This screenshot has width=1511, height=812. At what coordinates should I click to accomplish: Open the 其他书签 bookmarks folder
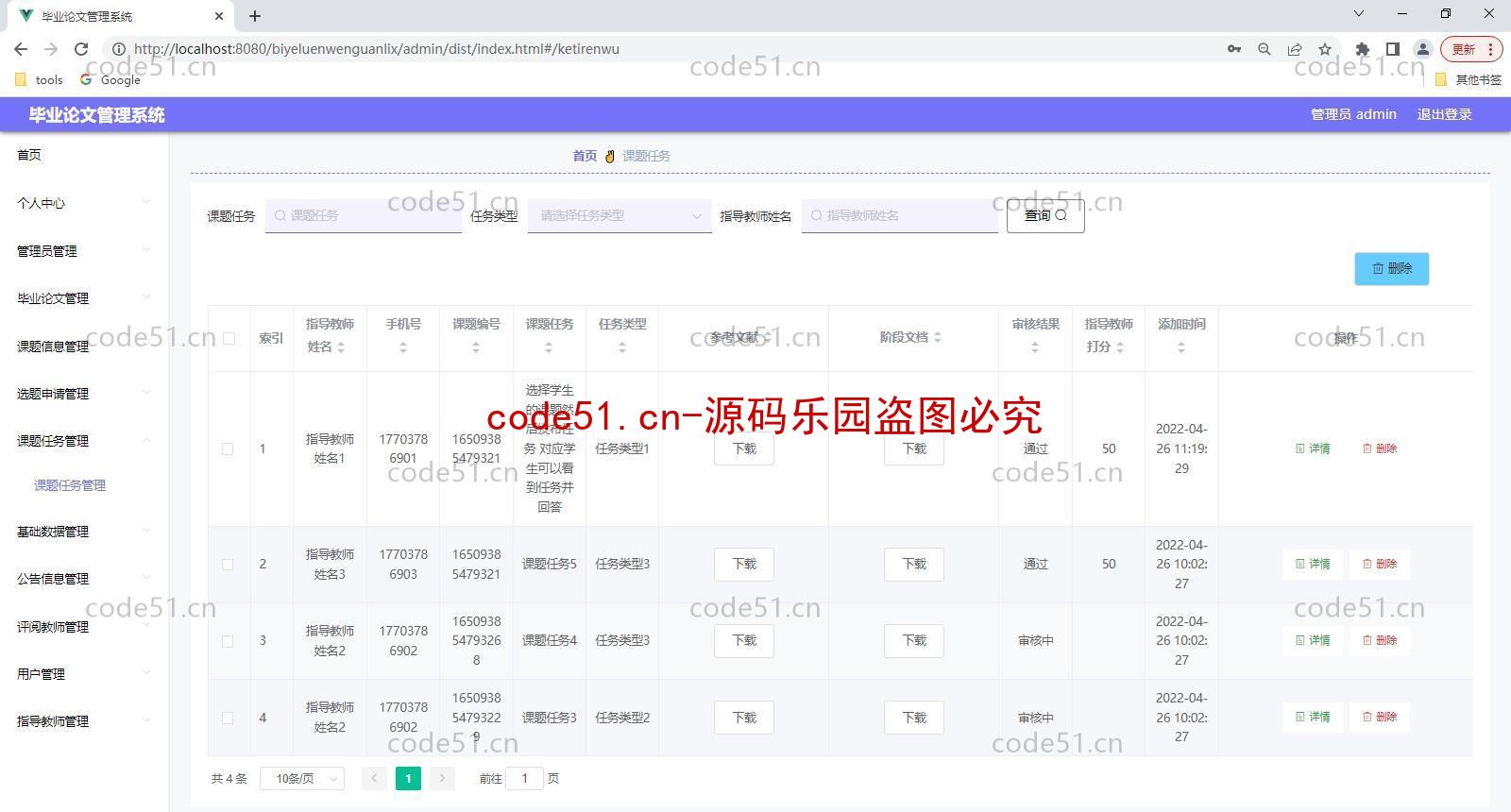click(1469, 79)
